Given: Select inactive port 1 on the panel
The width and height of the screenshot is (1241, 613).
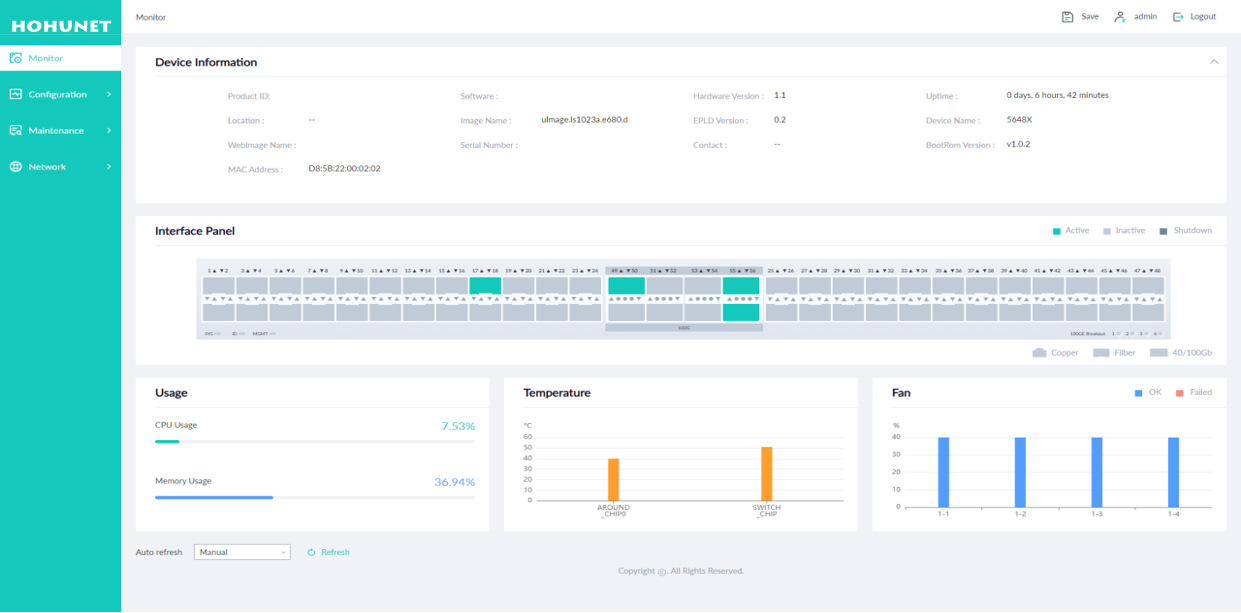Looking at the screenshot, I should (218, 286).
